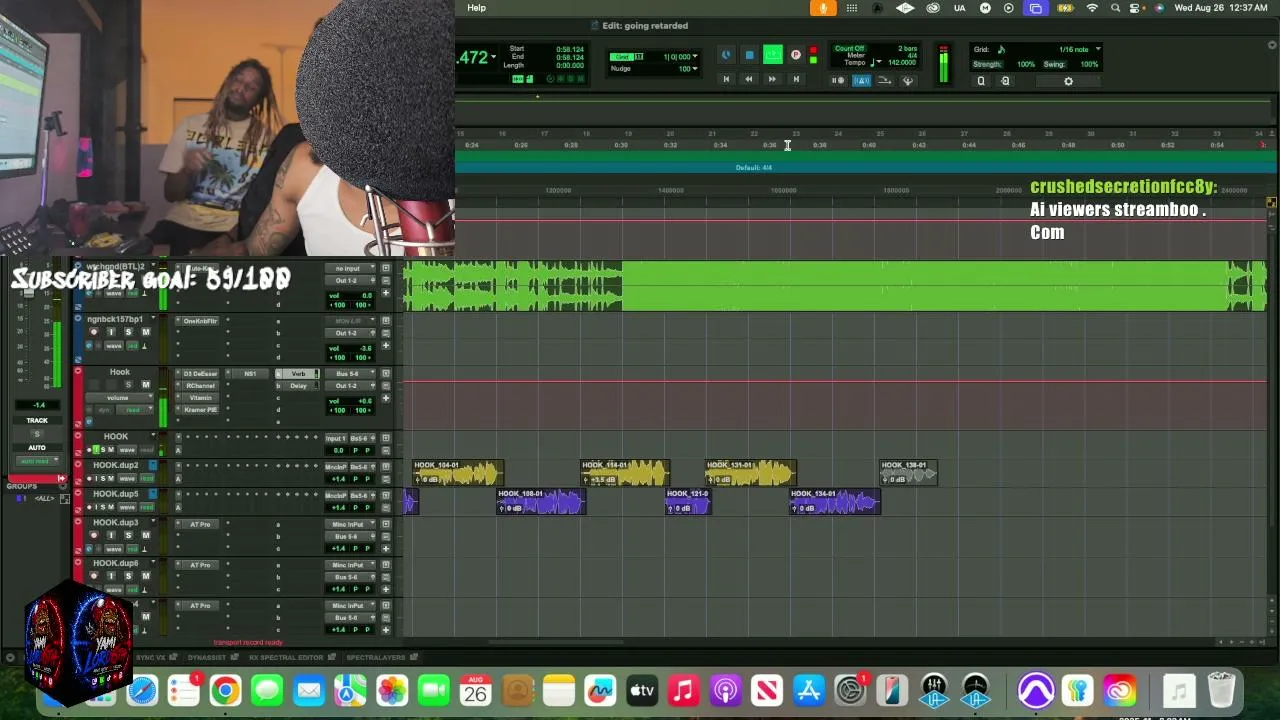
Task: Click the quantize Q icon under Grid
Action: [x=981, y=81]
